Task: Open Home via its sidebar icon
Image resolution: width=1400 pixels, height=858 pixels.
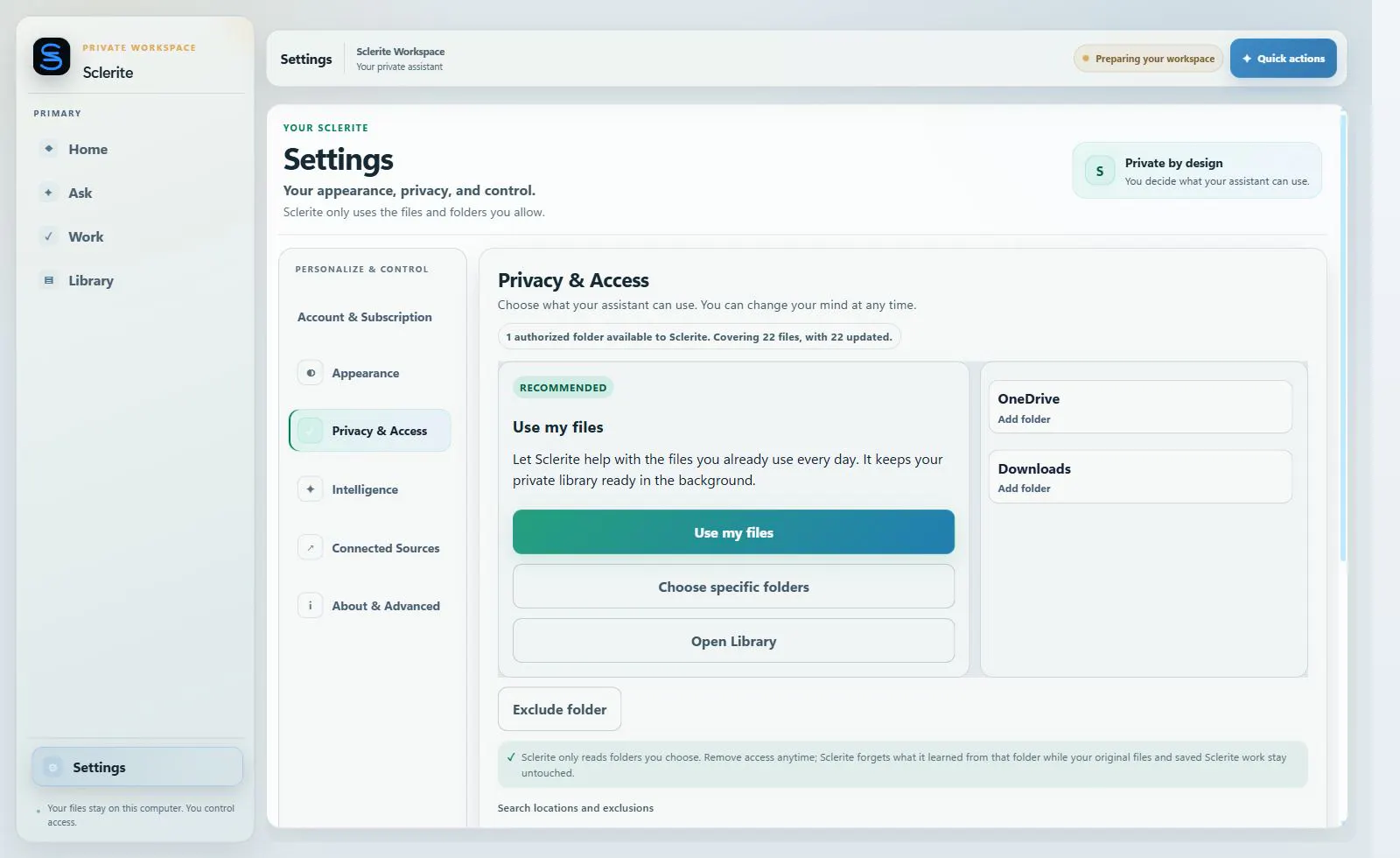Action: (x=49, y=149)
